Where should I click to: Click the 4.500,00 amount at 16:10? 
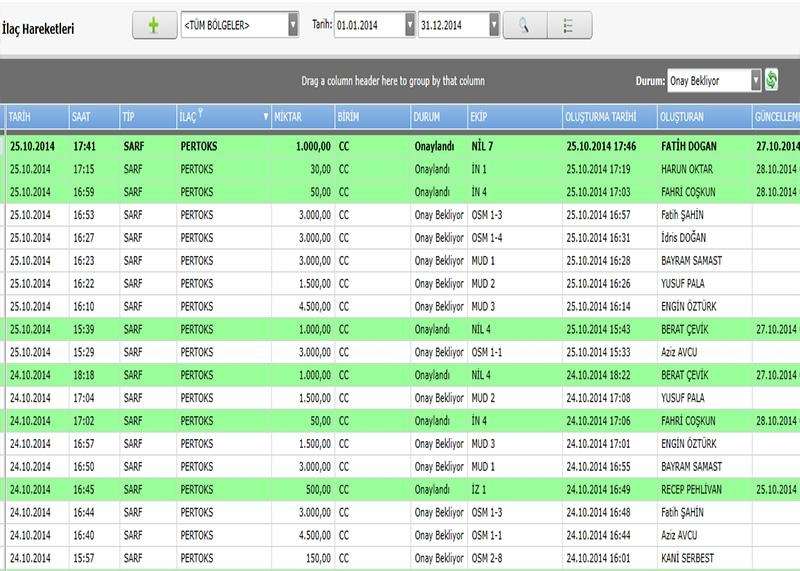[315, 307]
